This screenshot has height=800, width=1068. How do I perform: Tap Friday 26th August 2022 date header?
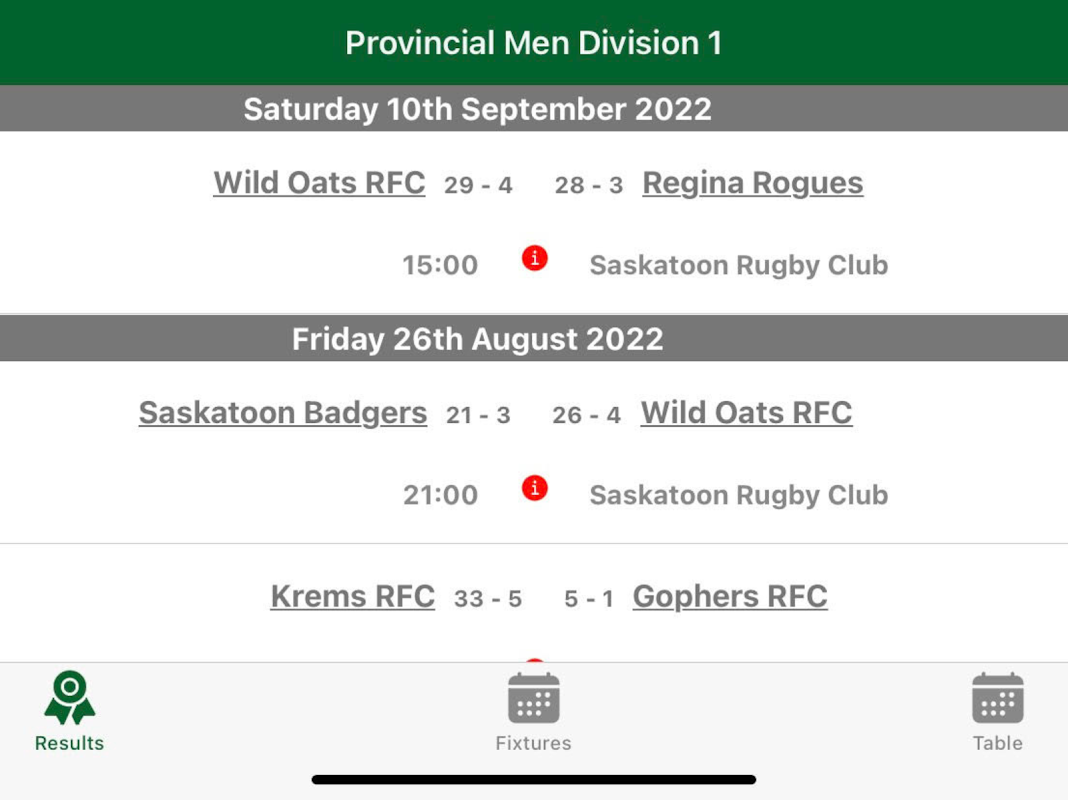477,339
